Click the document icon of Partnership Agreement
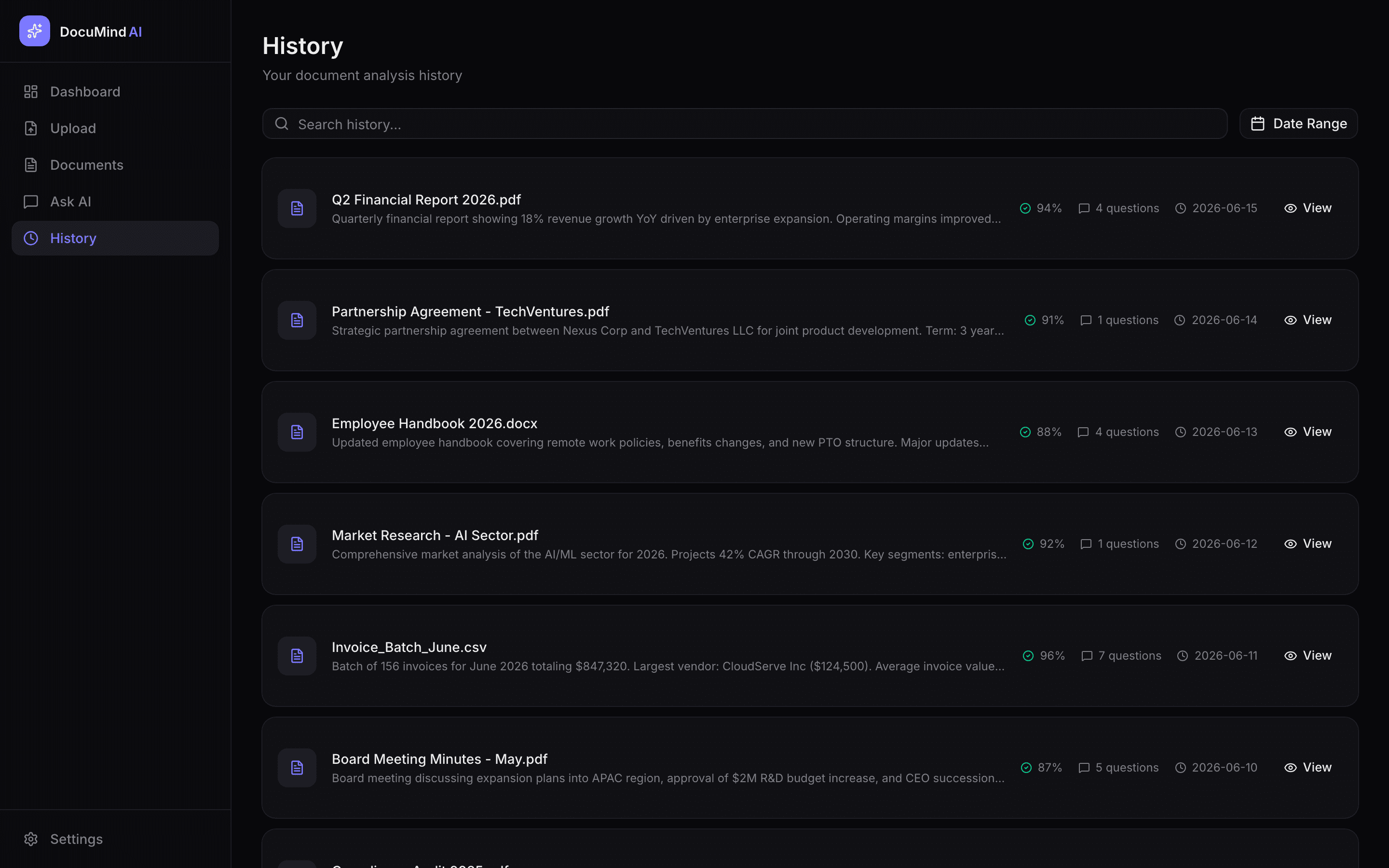The width and height of the screenshot is (1389, 868). pyautogui.click(x=297, y=320)
